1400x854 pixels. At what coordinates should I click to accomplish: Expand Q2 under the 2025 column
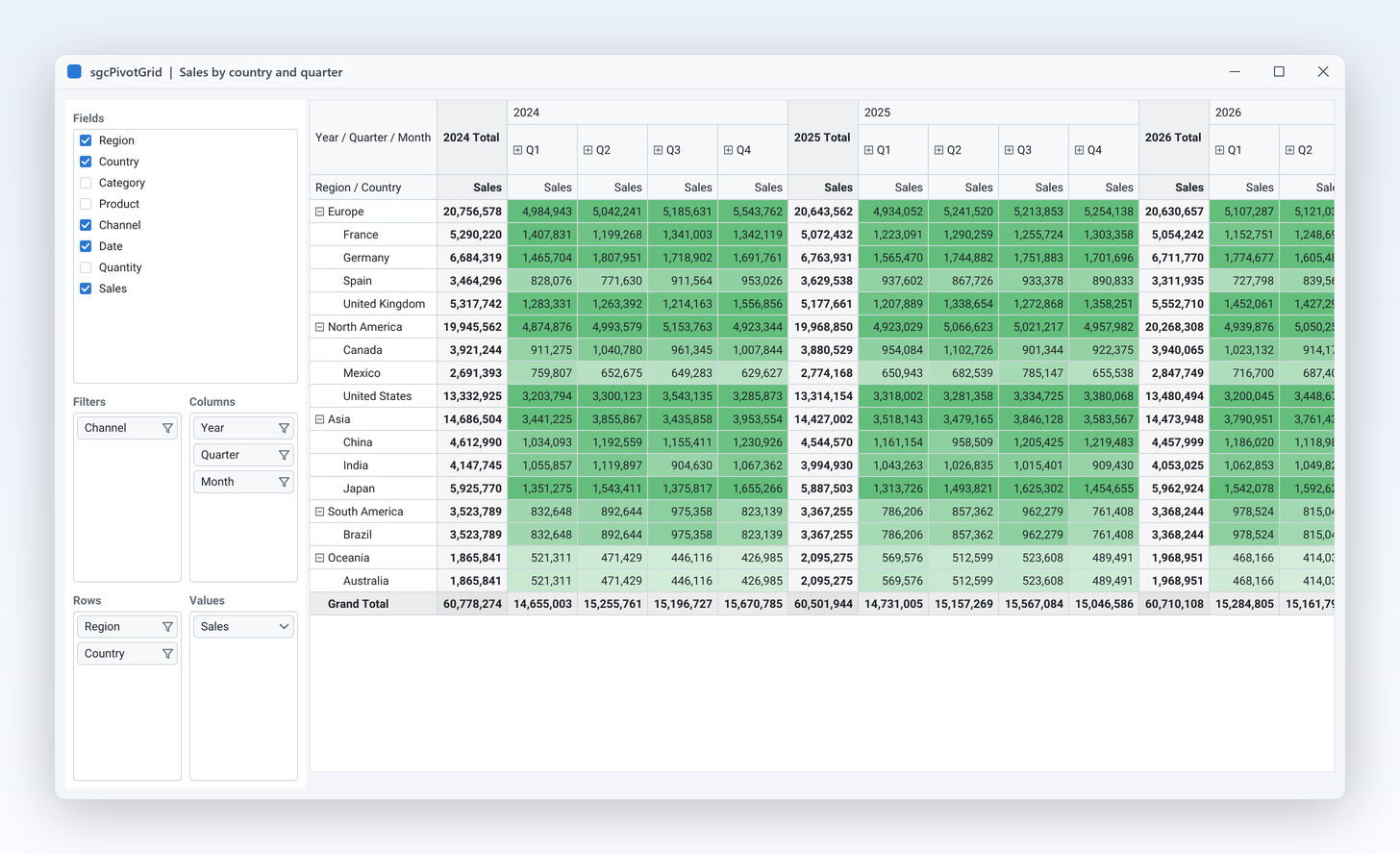click(938, 150)
